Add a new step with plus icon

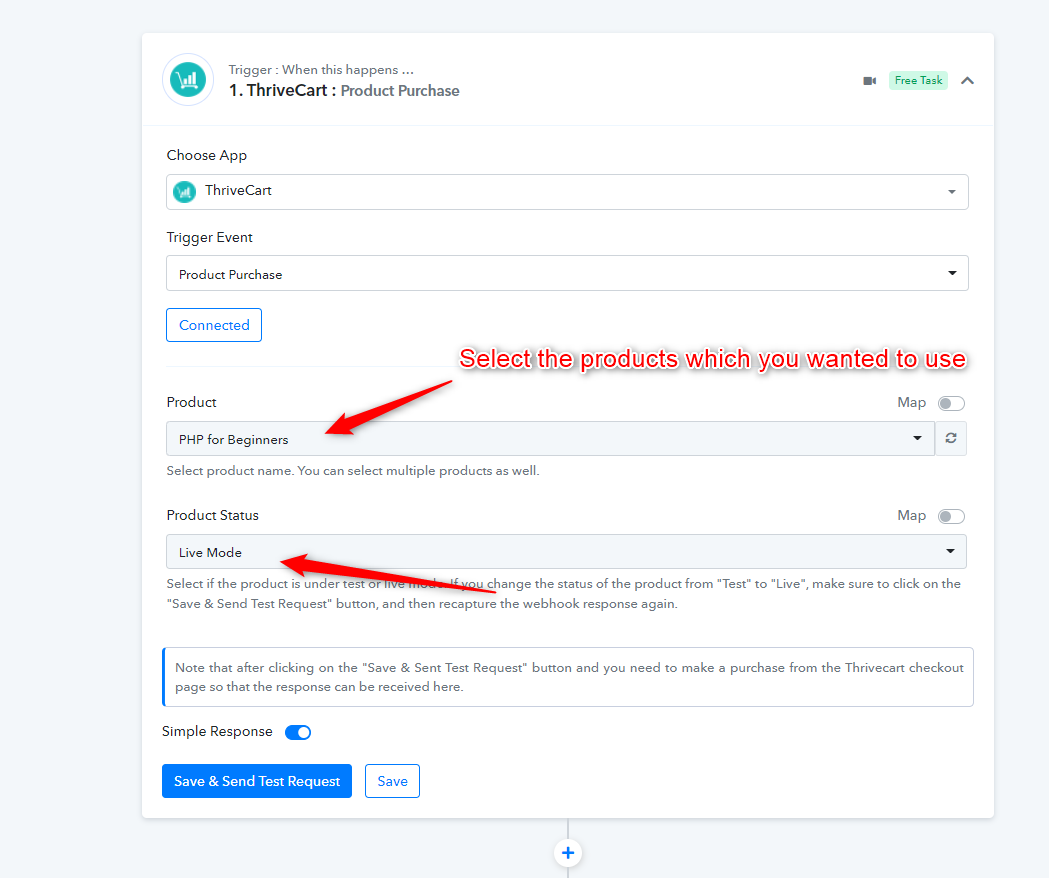click(568, 853)
